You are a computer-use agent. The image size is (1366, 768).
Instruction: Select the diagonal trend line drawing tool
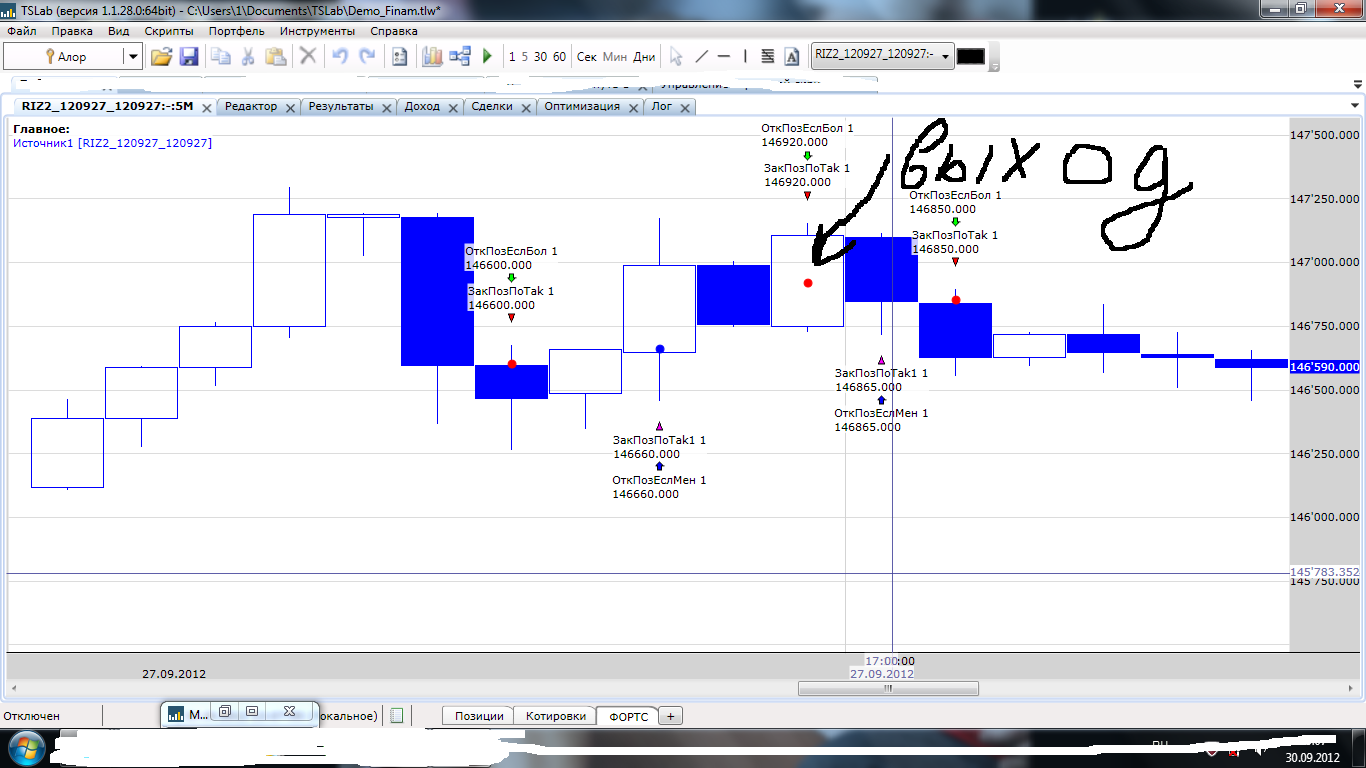701,57
